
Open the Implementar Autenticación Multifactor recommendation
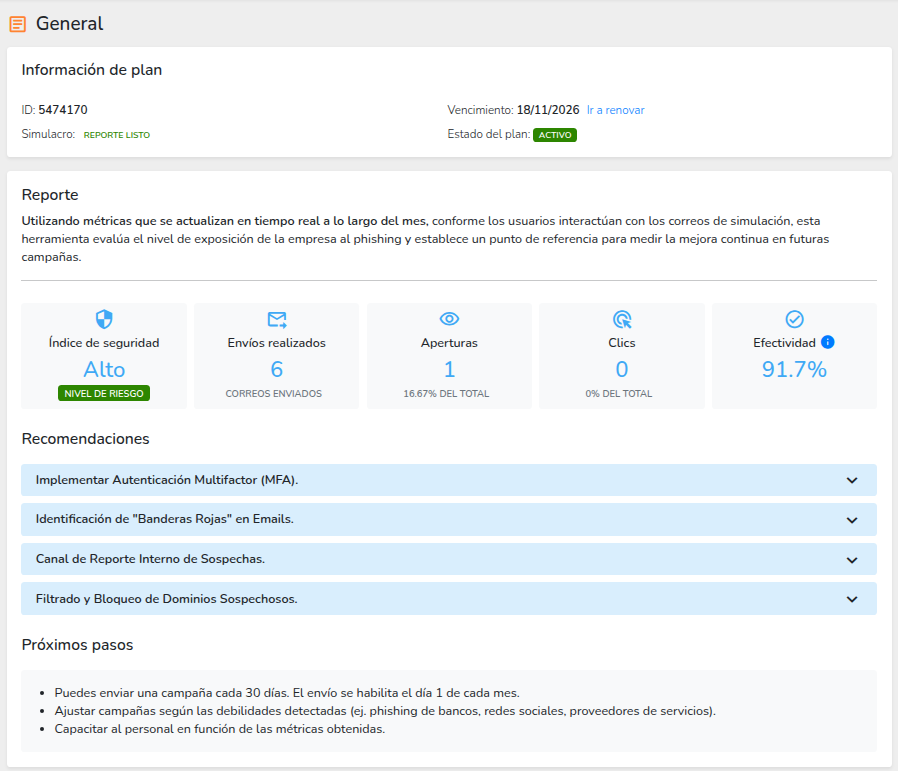click(x=167, y=480)
